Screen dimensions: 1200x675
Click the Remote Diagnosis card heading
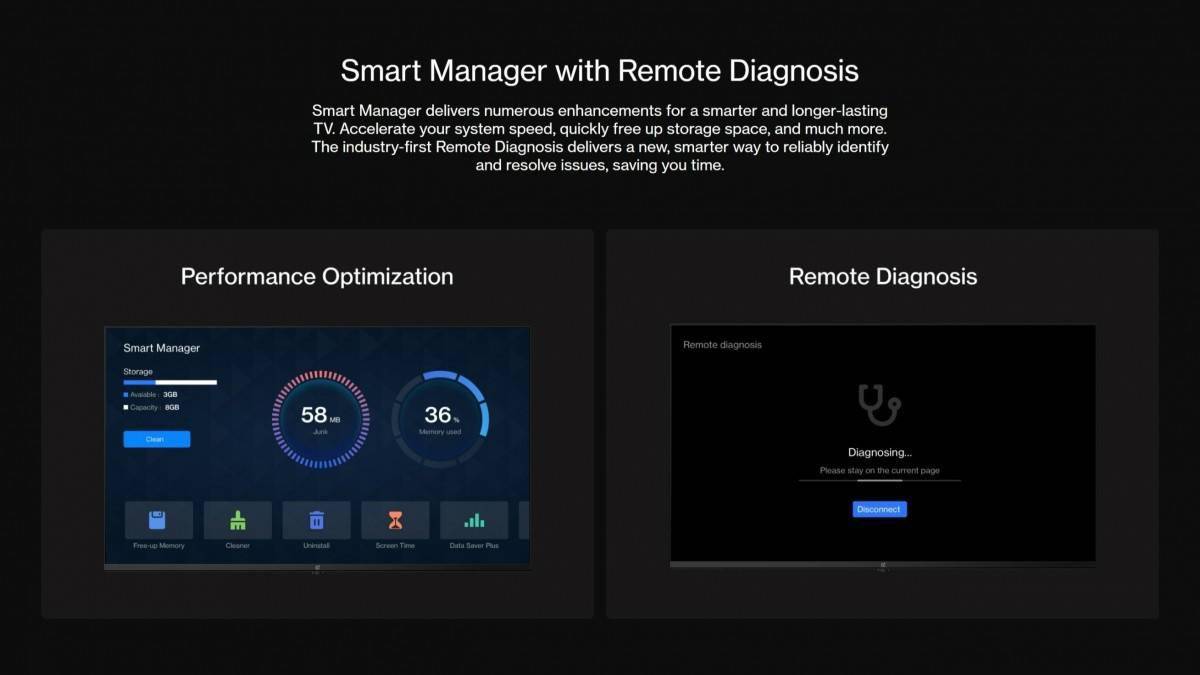coord(883,277)
